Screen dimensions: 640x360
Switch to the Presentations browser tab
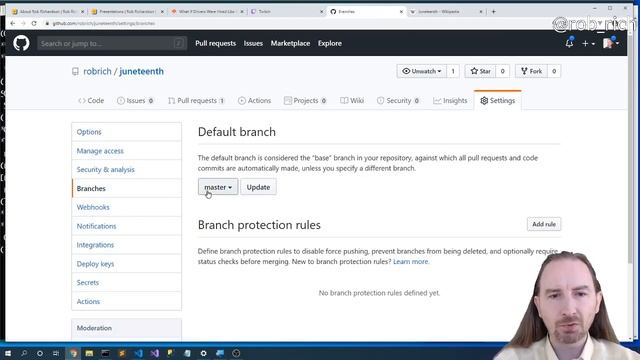[127, 11]
